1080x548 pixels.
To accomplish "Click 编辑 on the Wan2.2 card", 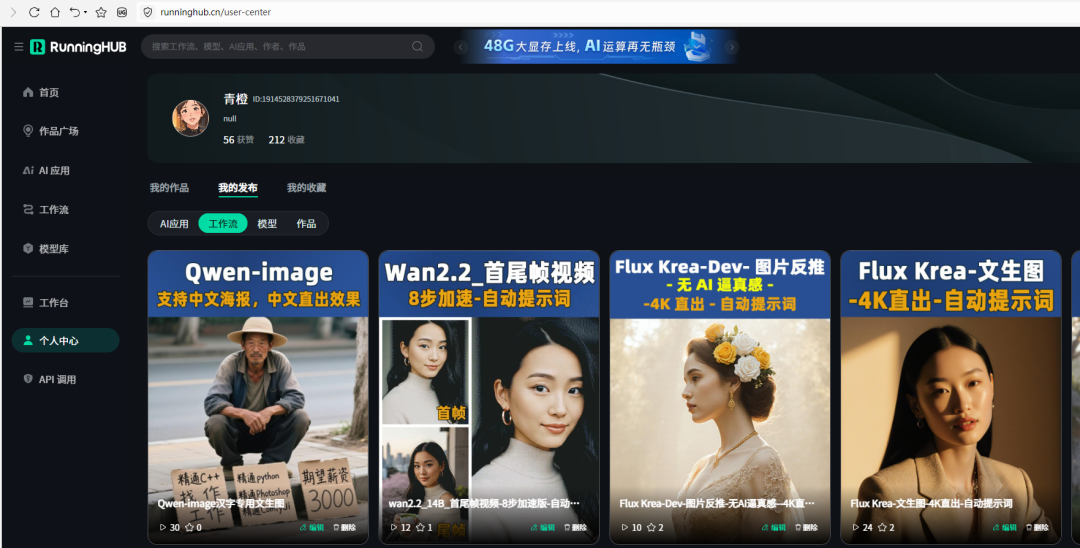I will 542,527.
